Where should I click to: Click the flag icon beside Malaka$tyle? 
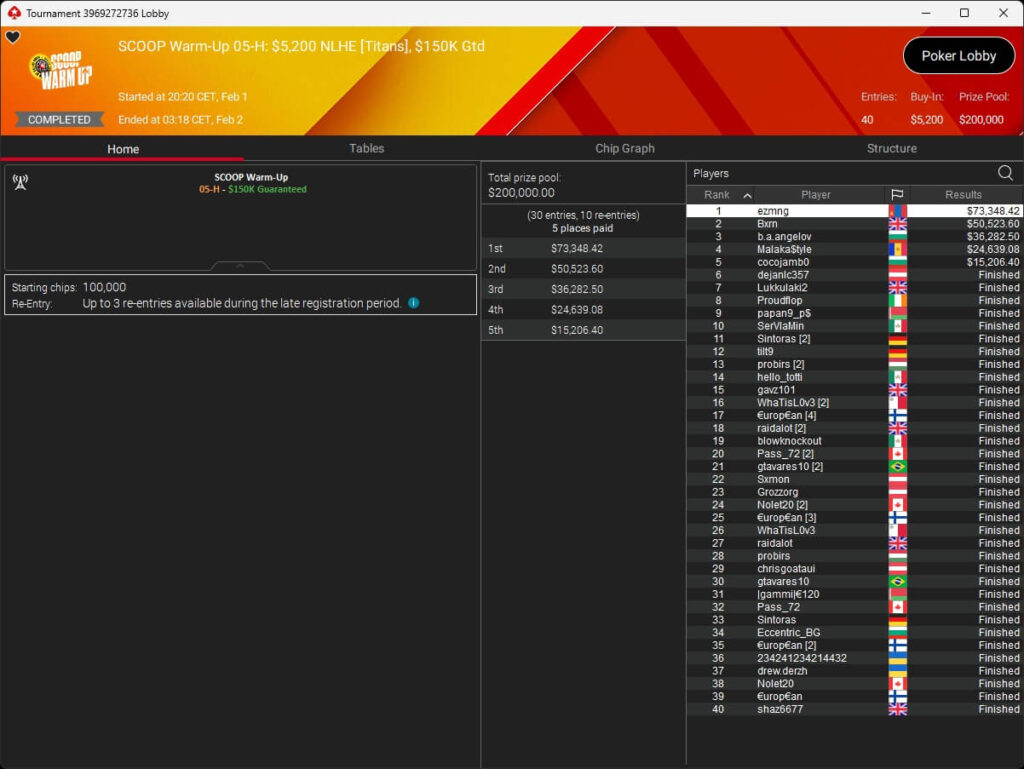coord(897,249)
